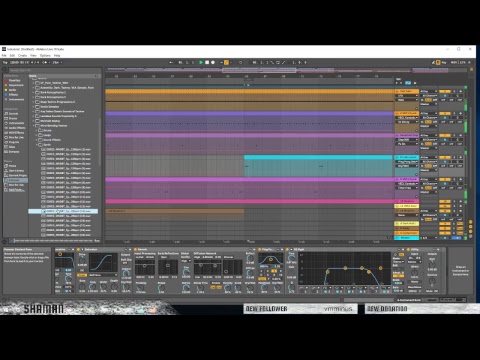Solo the orange top track
The width and height of the screenshot is (480, 360).
pos(455,91)
